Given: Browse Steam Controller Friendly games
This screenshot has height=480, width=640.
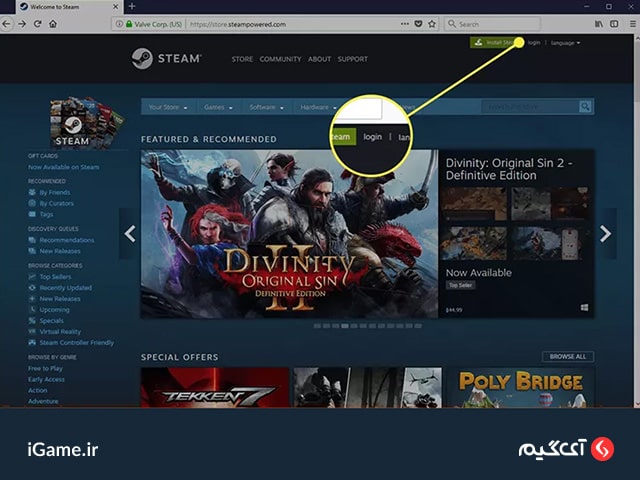Looking at the screenshot, I should point(77,343).
